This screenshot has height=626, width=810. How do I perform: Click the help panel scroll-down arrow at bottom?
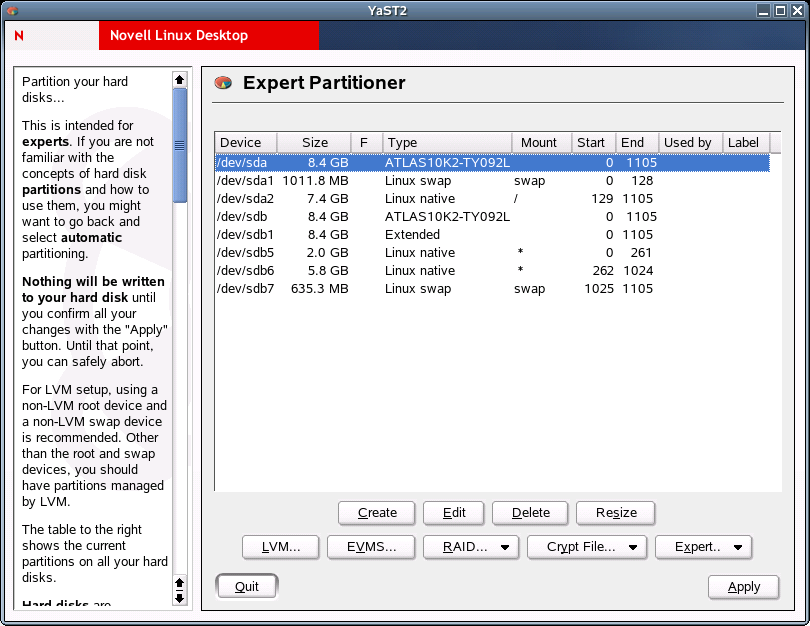[x=179, y=598]
